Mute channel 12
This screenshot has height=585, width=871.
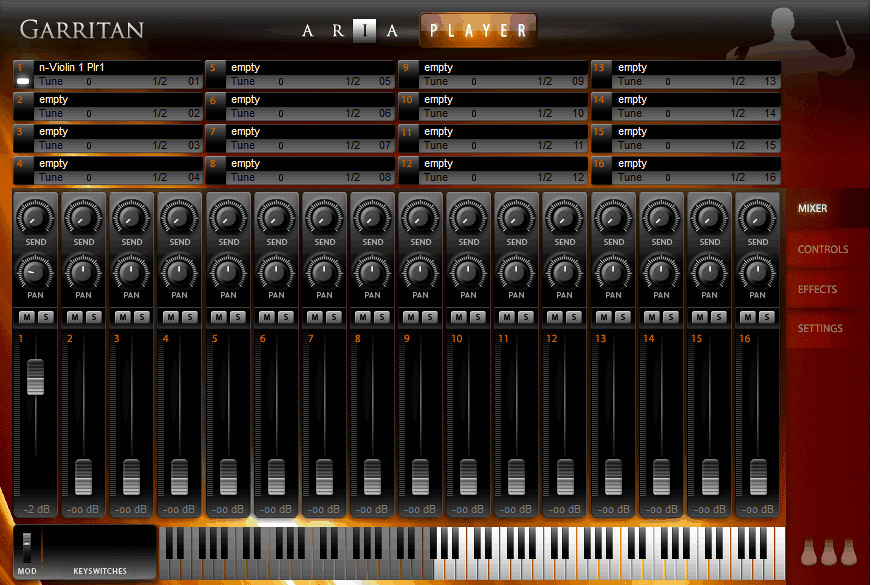coord(554,317)
